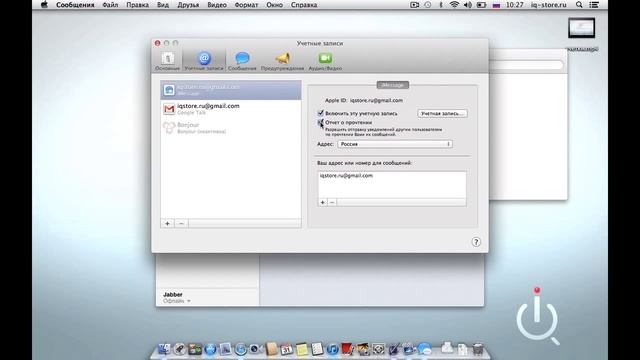This screenshot has height=360, width=640.
Task: Open yellow Notes in the Dock
Action: click(302, 349)
